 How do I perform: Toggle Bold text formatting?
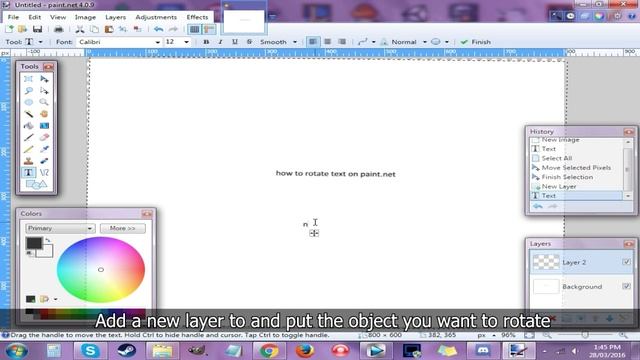(x=206, y=42)
